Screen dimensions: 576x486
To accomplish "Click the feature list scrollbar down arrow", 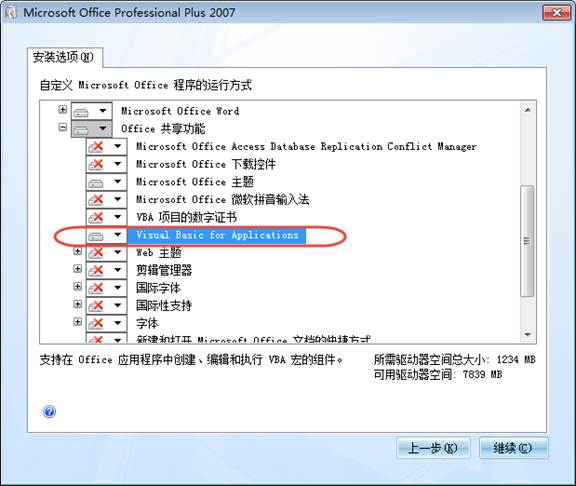I will click(x=528, y=335).
